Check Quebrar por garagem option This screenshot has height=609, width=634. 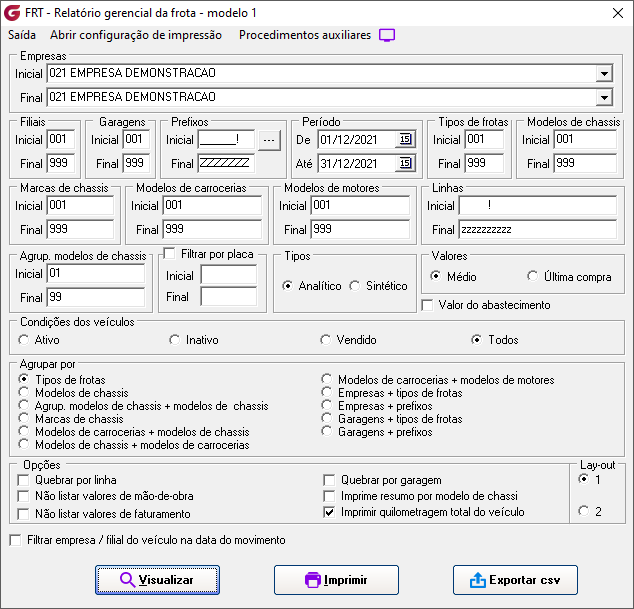tap(329, 480)
